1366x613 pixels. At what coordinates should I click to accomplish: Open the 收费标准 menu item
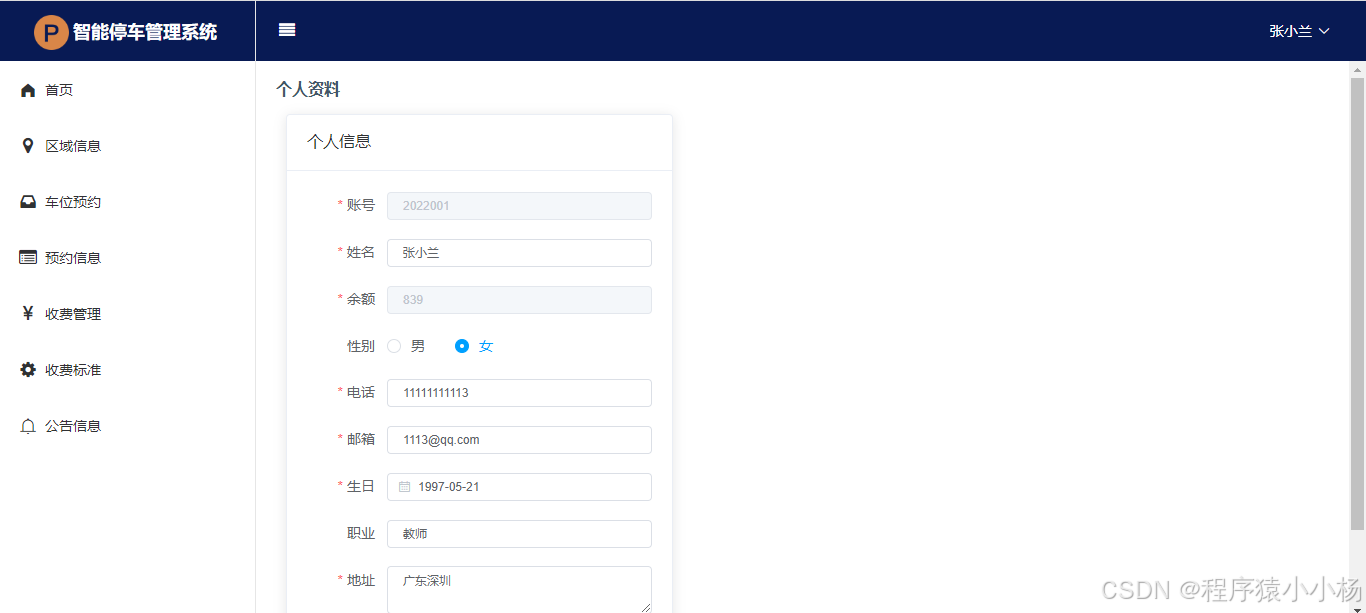coord(127,370)
